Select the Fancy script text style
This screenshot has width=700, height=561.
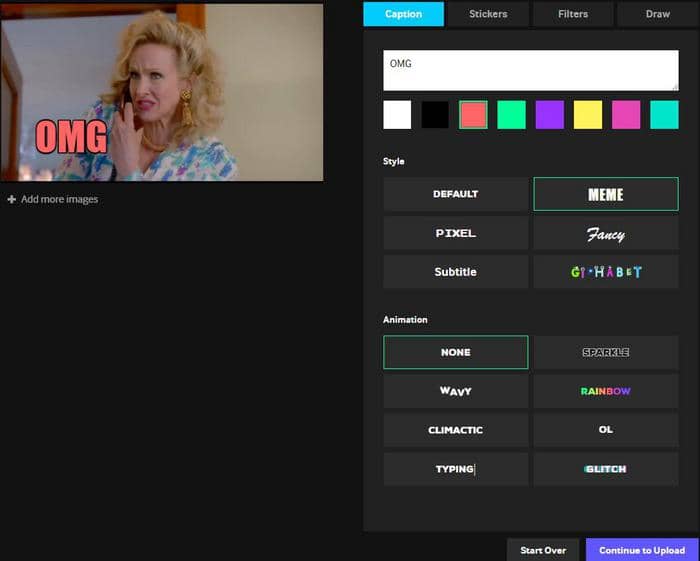(606, 233)
